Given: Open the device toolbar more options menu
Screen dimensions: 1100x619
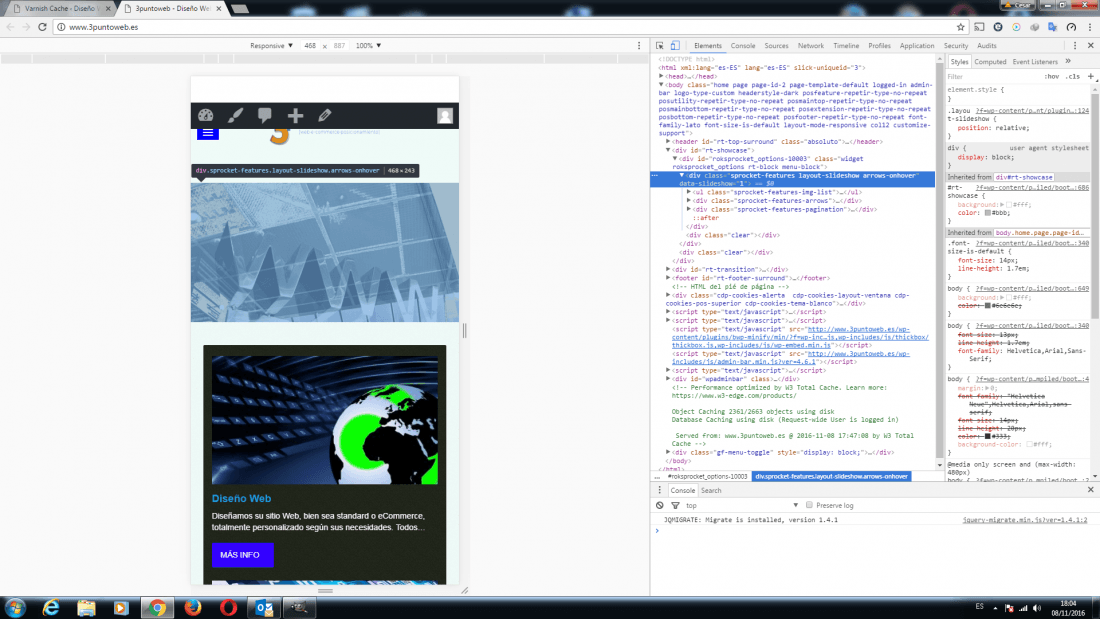Looking at the screenshot, I should coord(638,46).
